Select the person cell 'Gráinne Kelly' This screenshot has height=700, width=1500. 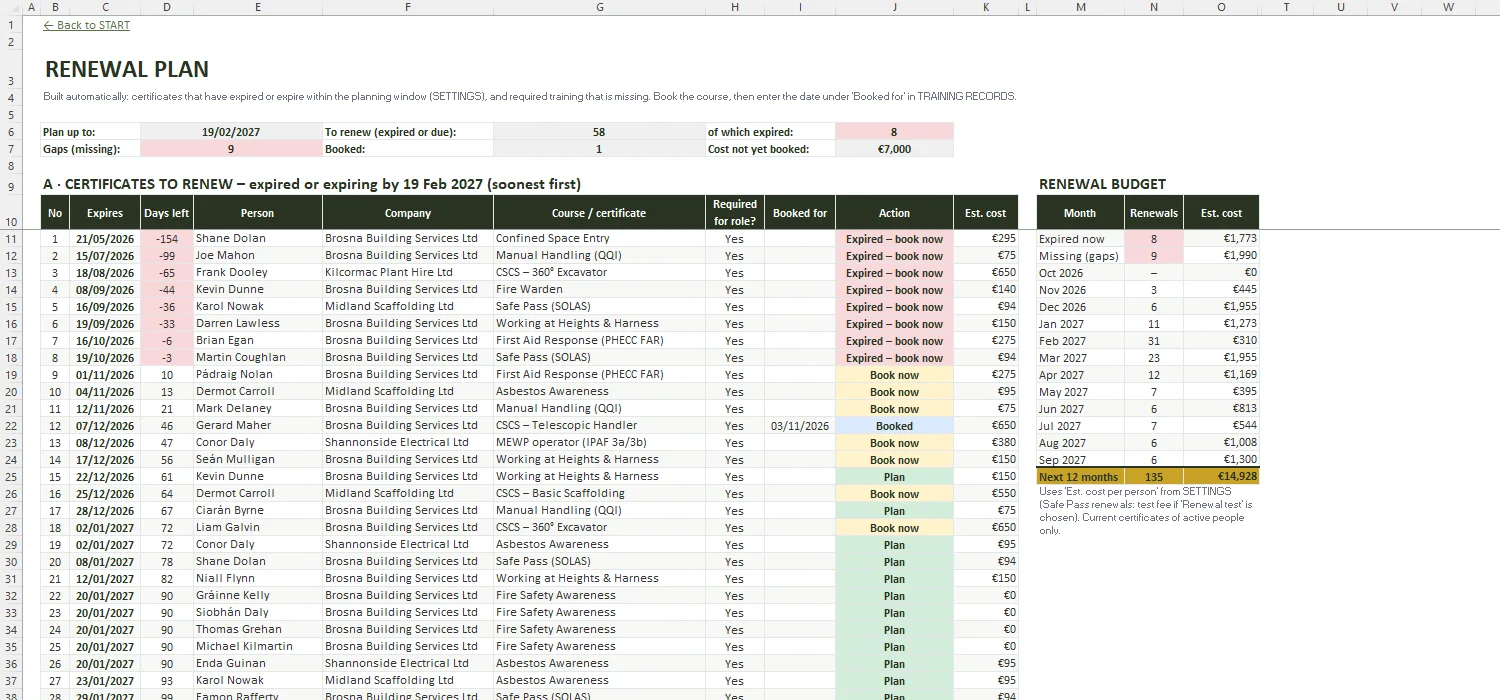258,595
